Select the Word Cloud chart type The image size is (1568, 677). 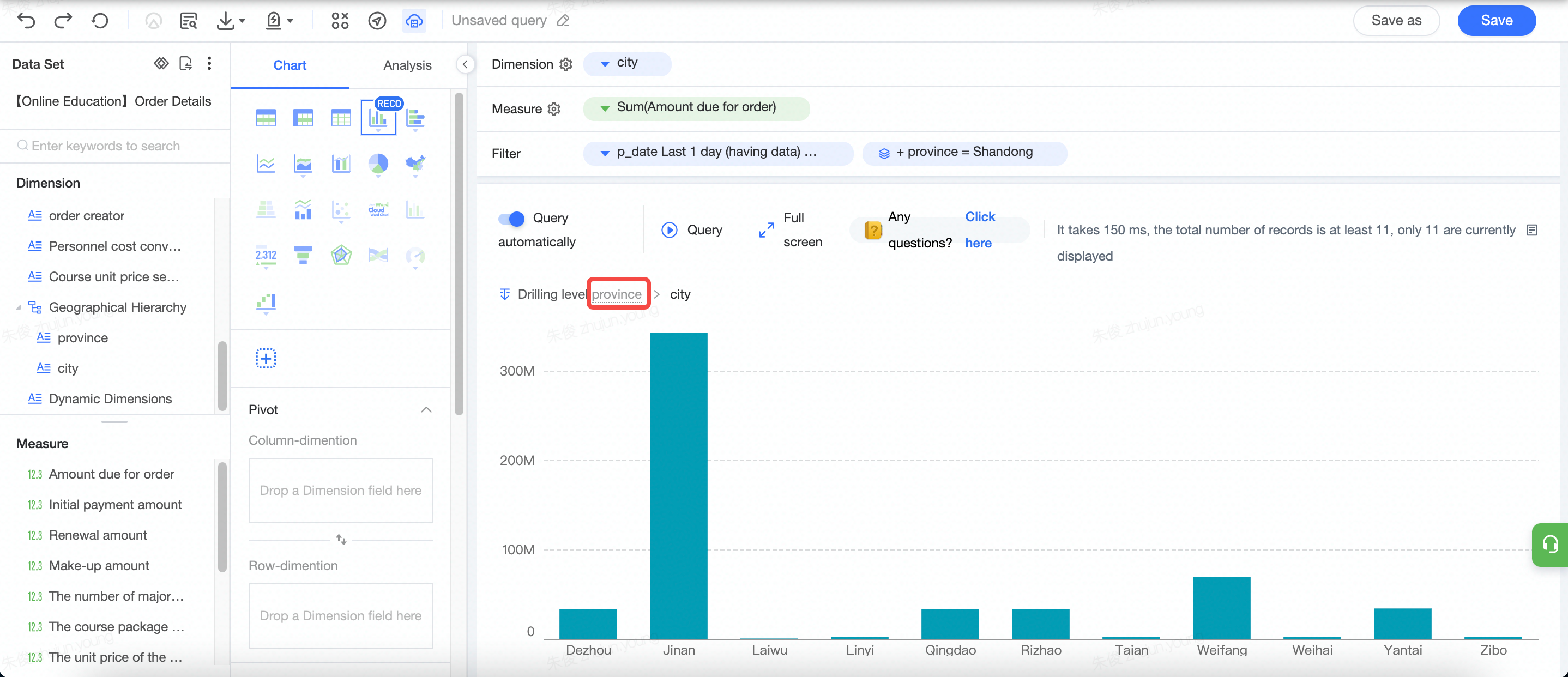[x=378, y=209]
